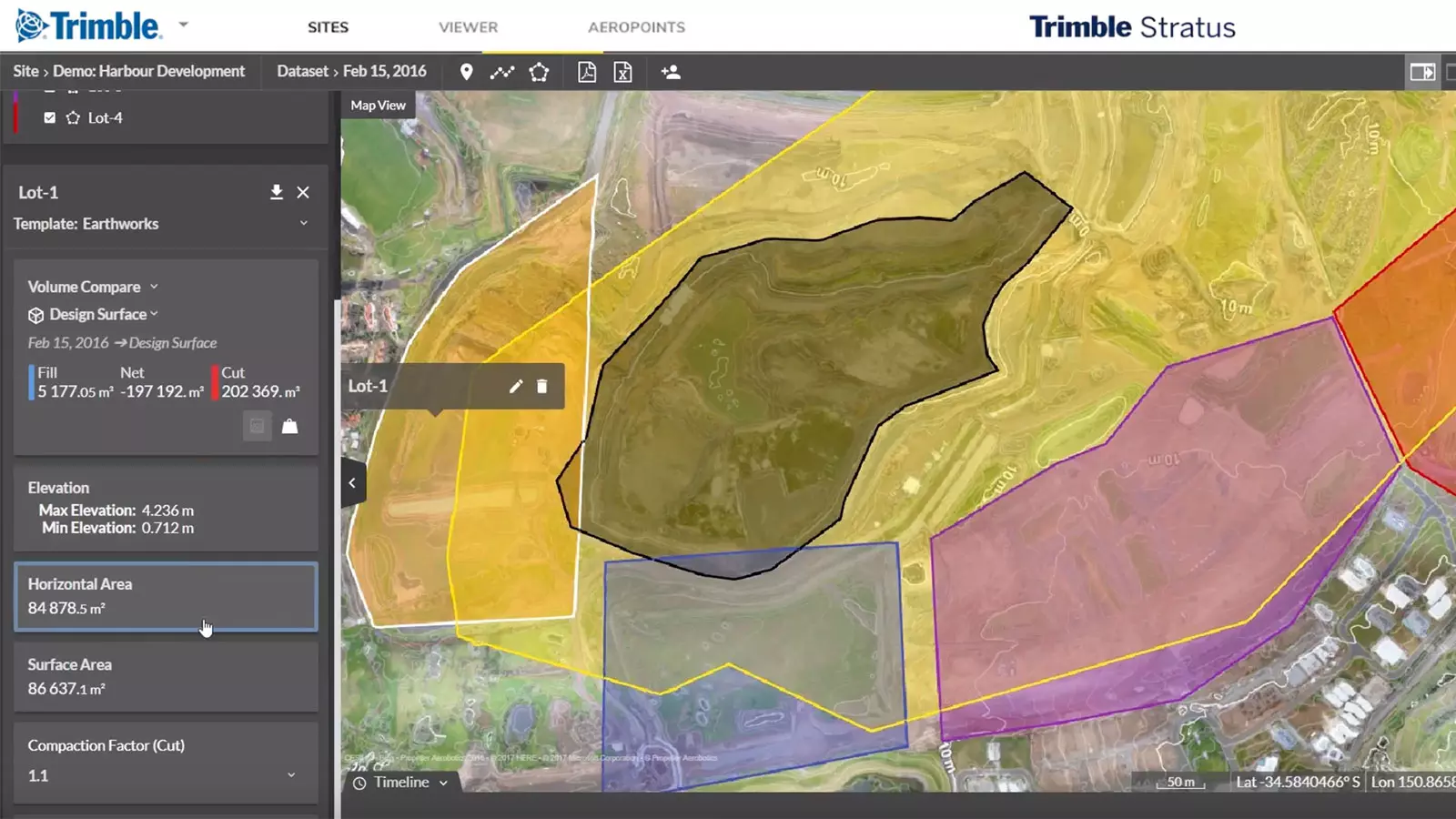1456x819 pixels.
Task: Select the polygon area tool
Action: pyautogui.click(x=539, y=72)
